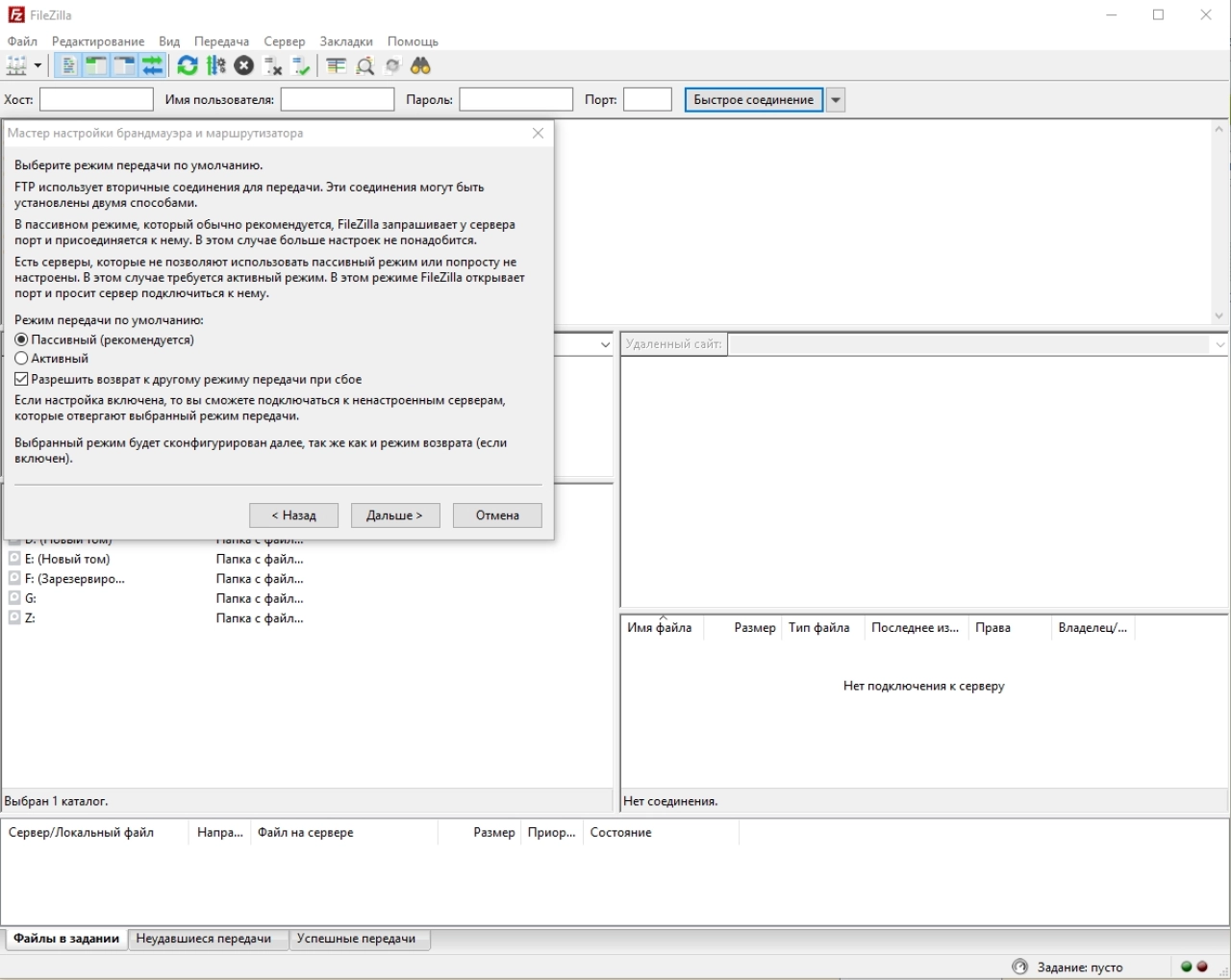Click the Состояние queue column header
Viewport: 1231px width, 980px height.
(661, 833)
